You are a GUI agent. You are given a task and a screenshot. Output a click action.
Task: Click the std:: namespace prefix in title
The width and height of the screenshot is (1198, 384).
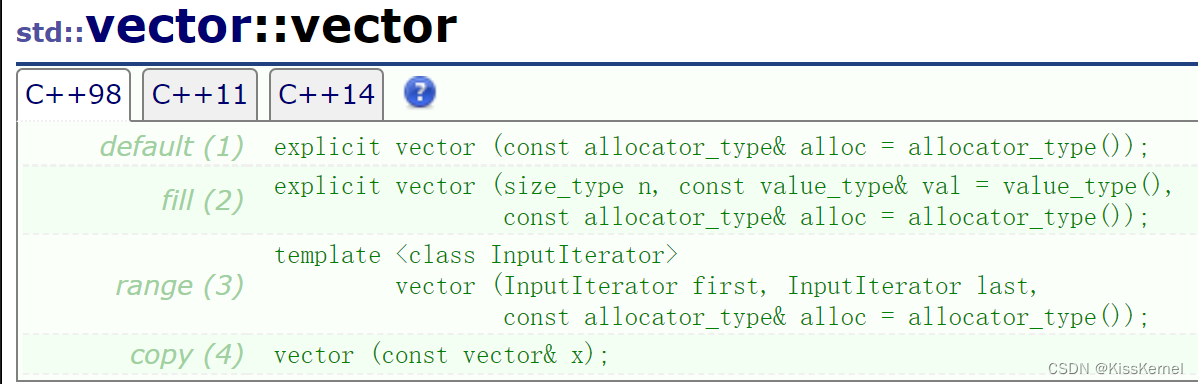coord(50,33)
